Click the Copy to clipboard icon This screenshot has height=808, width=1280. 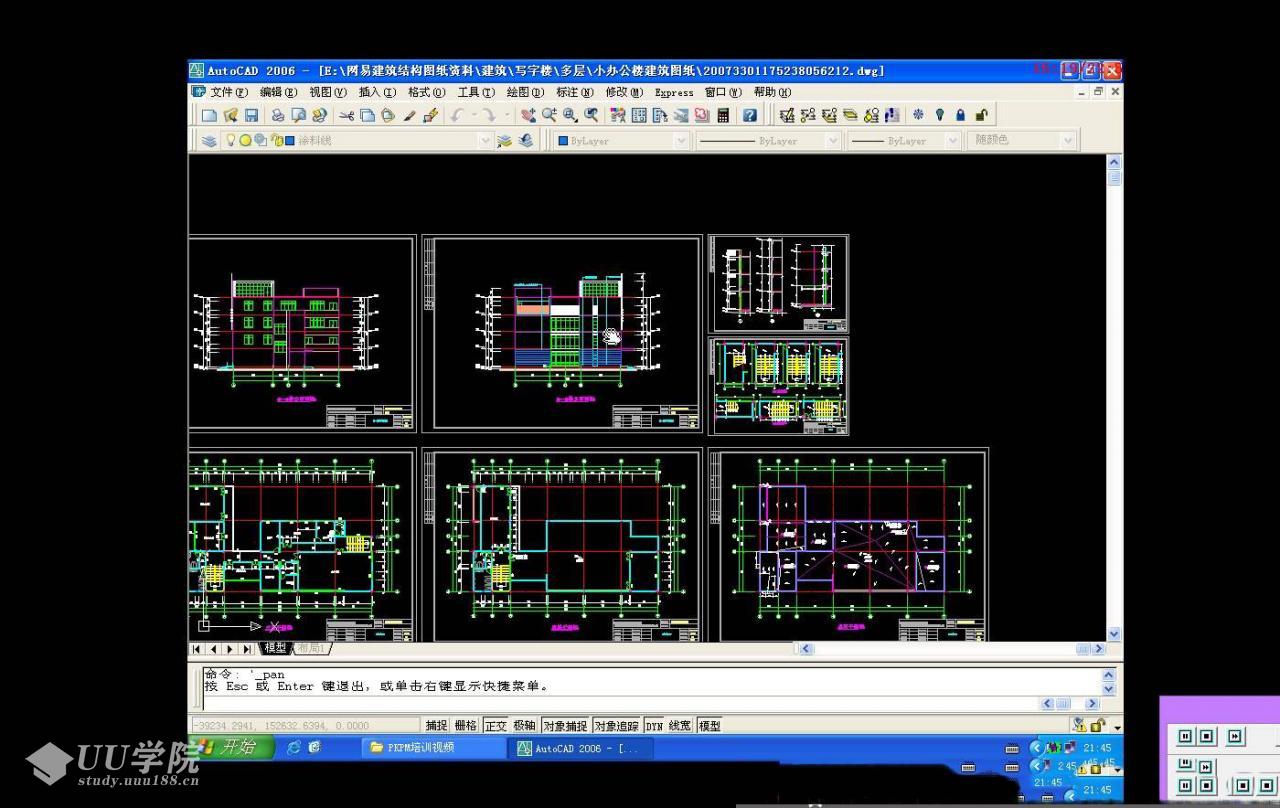[x=367, y=116]
